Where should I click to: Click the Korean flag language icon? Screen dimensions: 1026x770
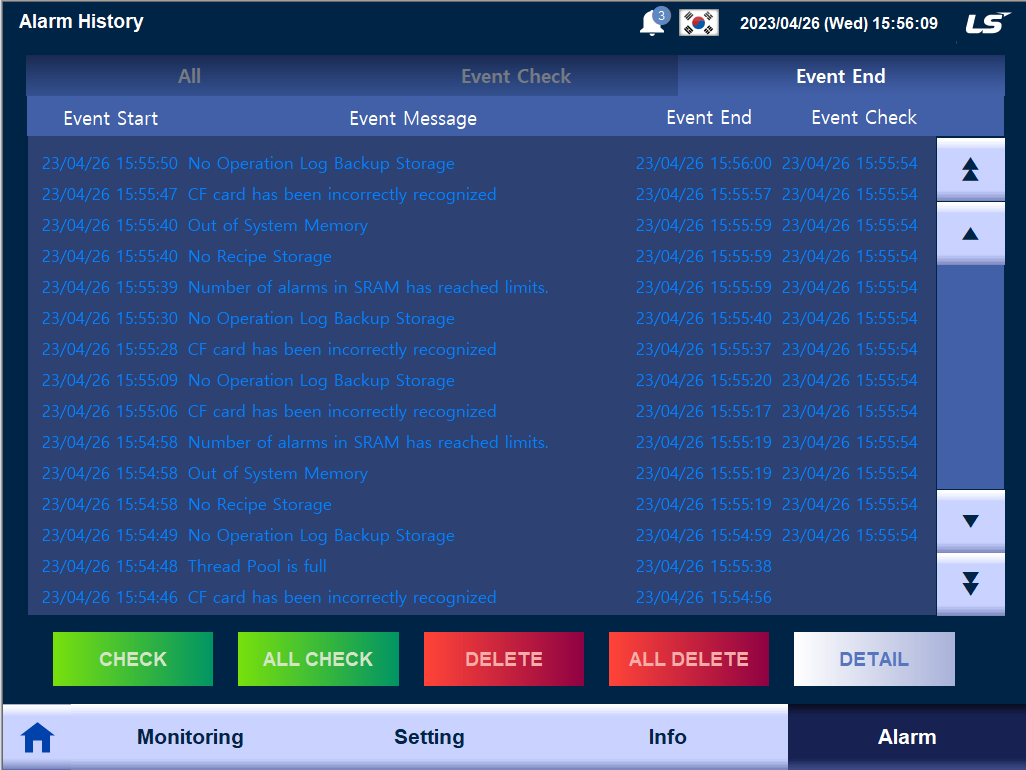coord(697,21)
